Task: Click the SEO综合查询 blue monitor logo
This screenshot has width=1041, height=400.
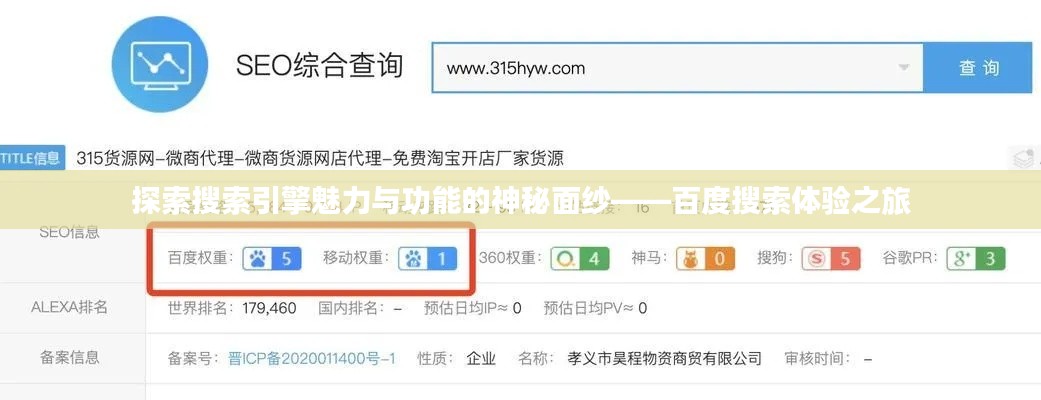Action: 160,64
